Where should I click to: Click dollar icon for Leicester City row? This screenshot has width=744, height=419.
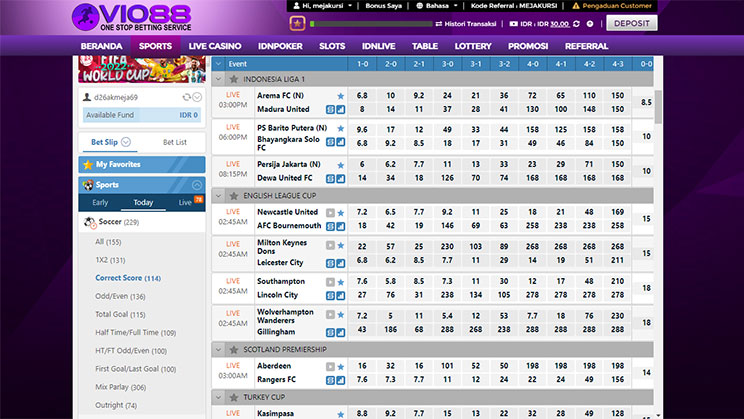pos(330,263)
